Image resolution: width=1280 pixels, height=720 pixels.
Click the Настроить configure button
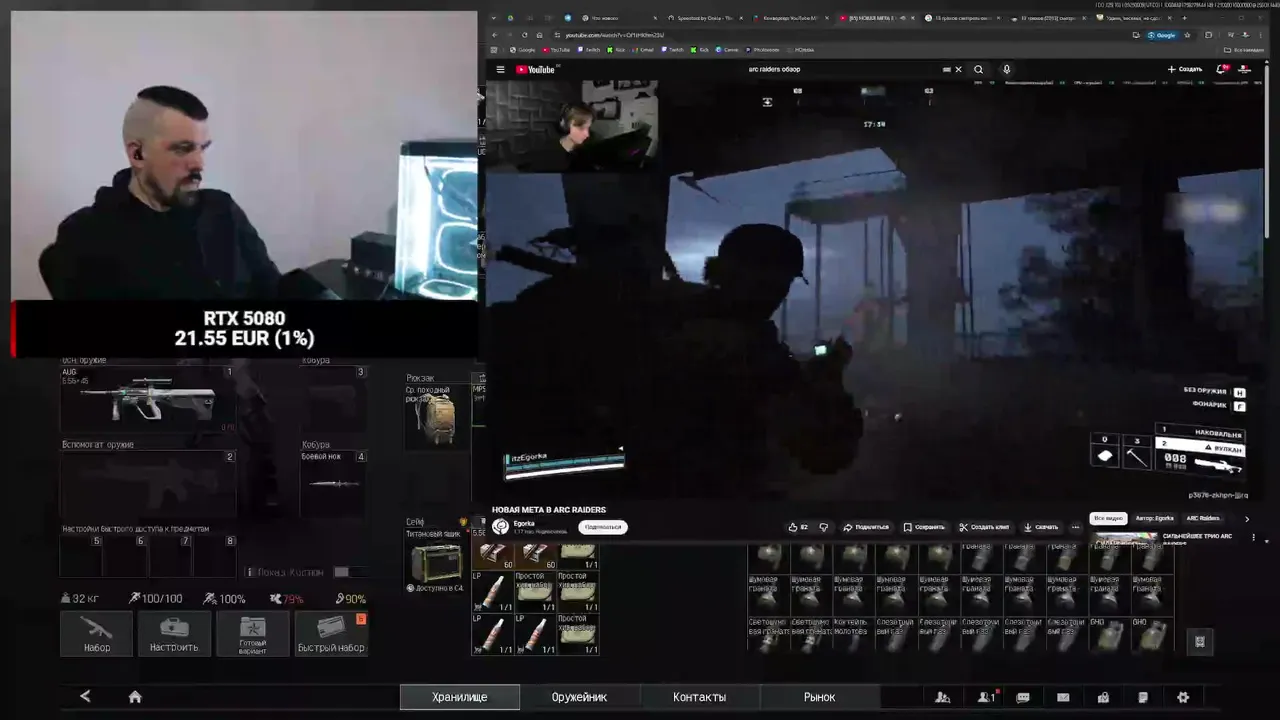(x=174, y=634)
